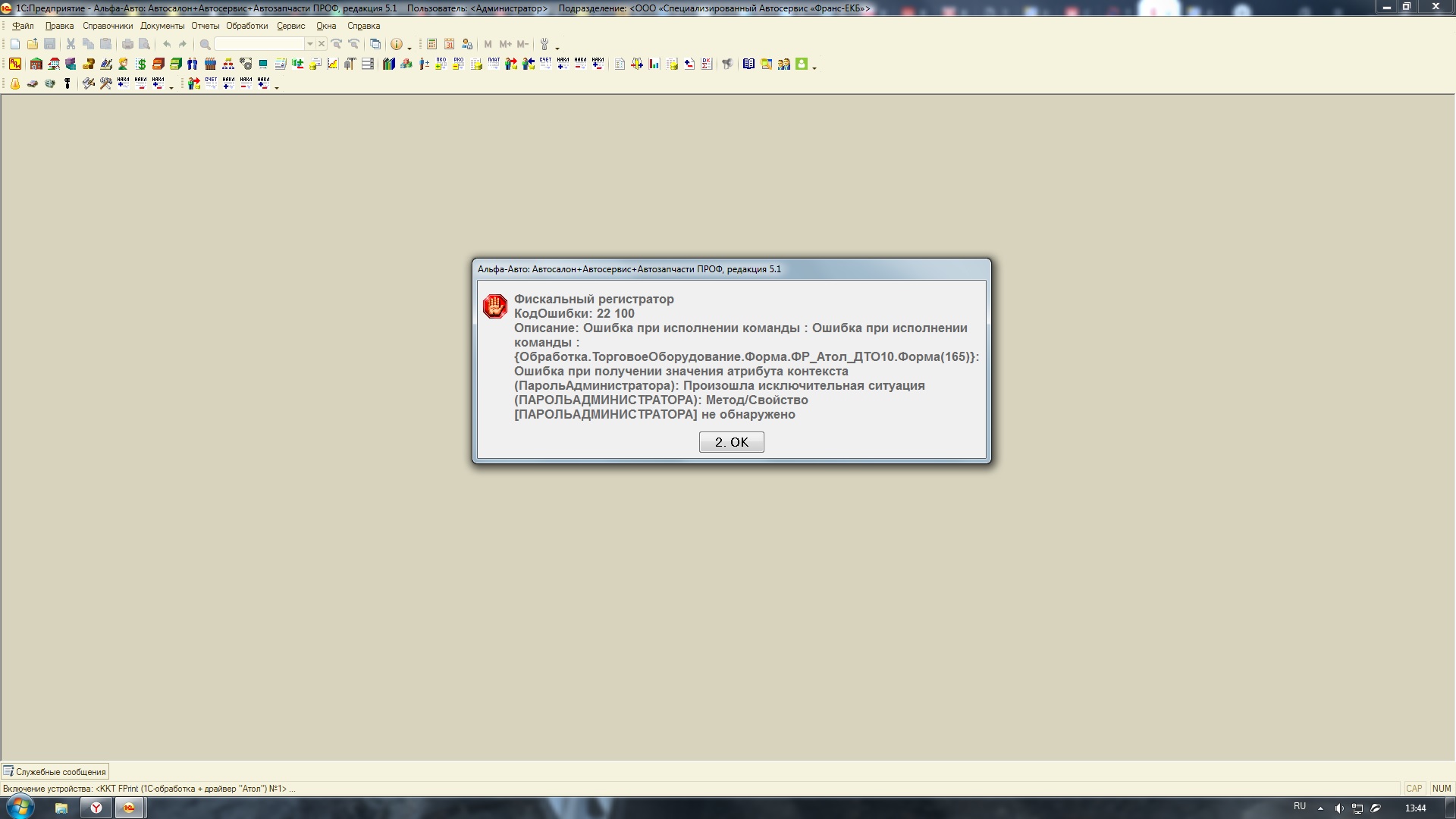Click the RU language indicator in tray
This screenshot has height=819, width=1456.
(1300, 806)
